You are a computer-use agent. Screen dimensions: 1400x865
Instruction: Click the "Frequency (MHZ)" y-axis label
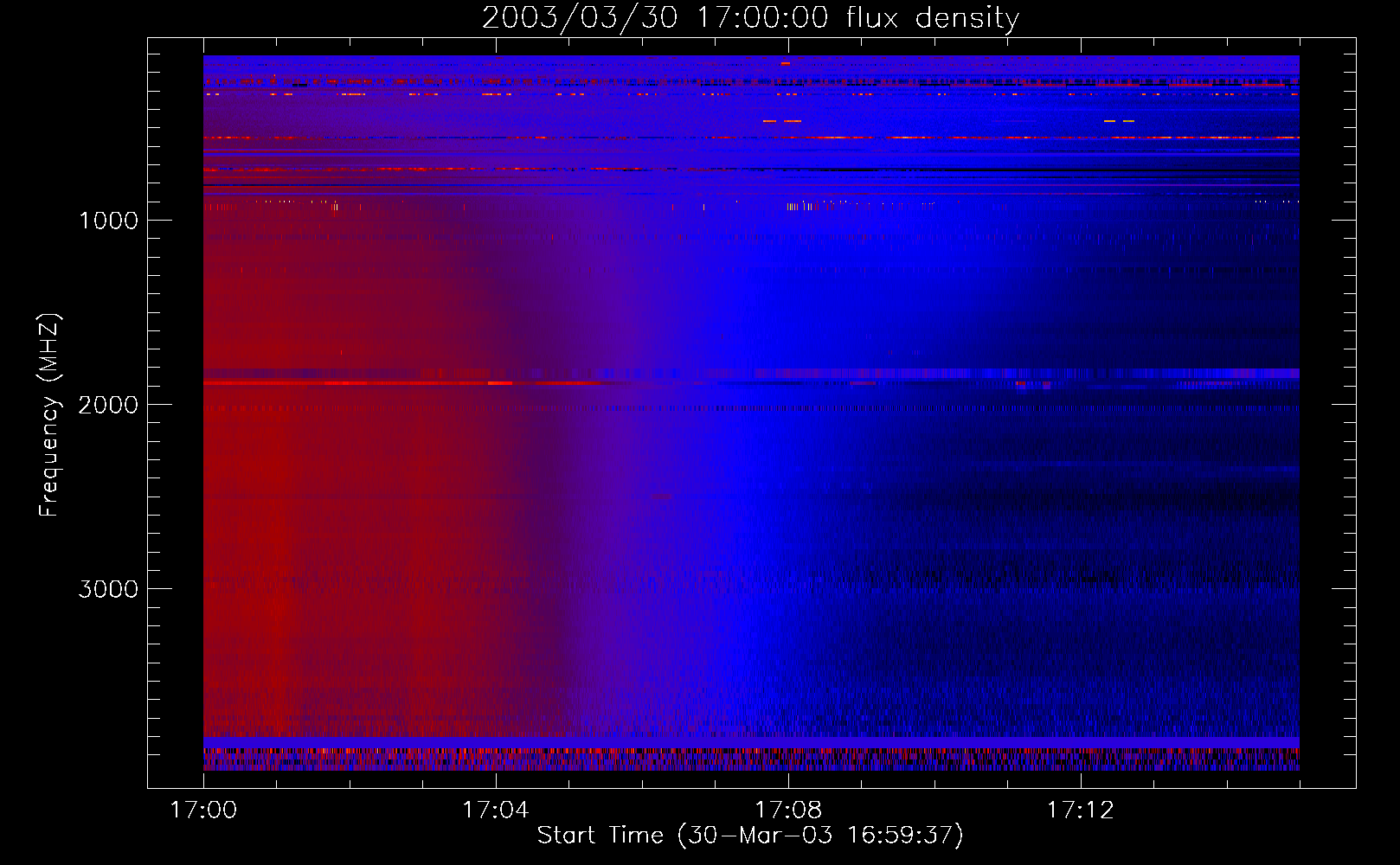click(49, 415)
